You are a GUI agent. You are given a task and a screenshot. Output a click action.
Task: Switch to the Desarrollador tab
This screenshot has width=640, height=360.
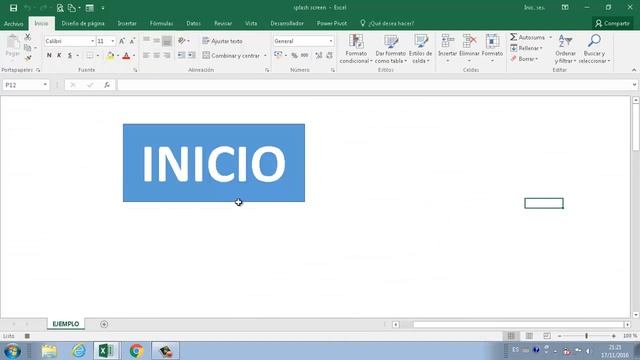[x=287, y=24]
